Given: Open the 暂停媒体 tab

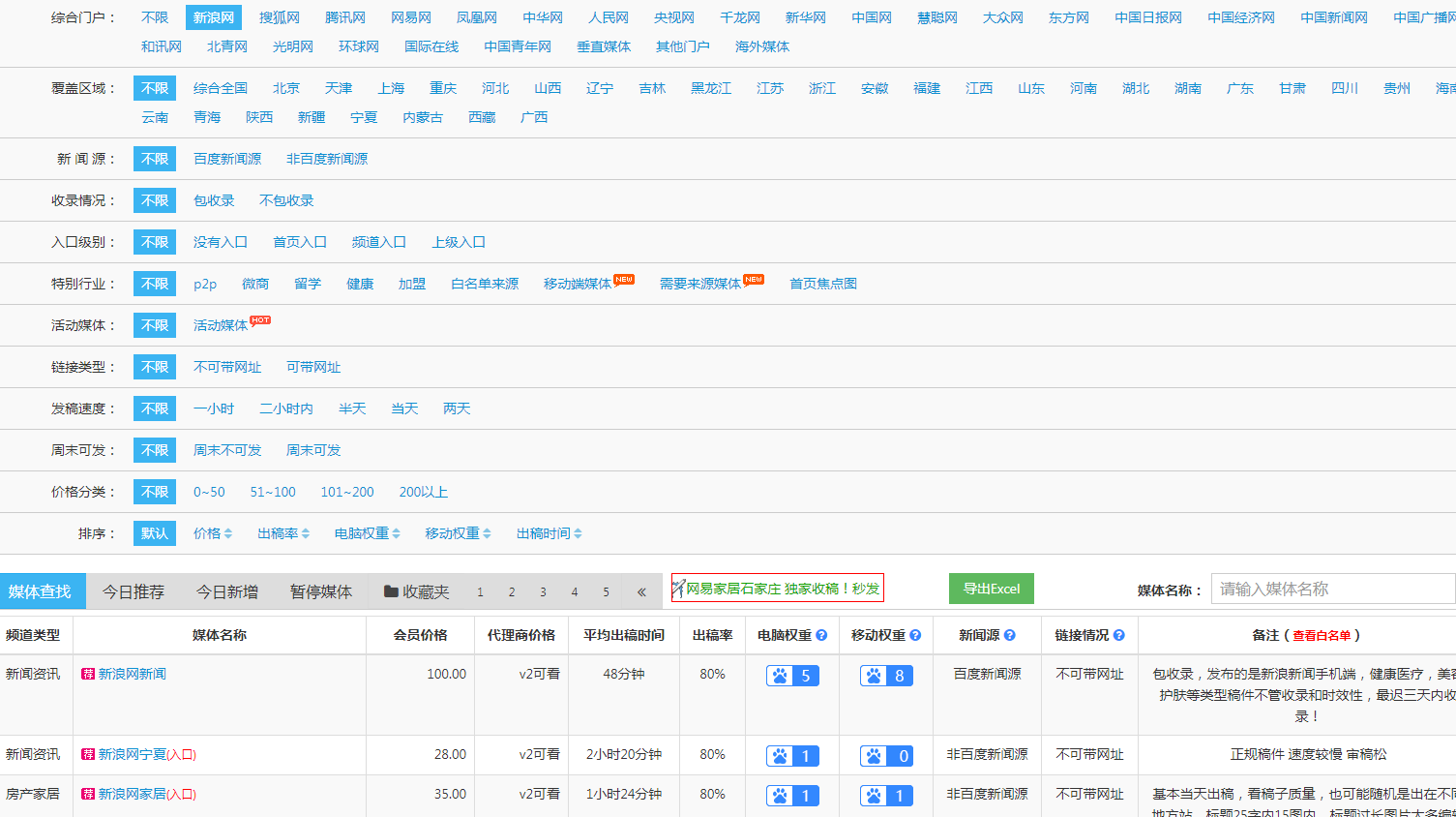Looking at the screenshot, I should pos(321,591).
